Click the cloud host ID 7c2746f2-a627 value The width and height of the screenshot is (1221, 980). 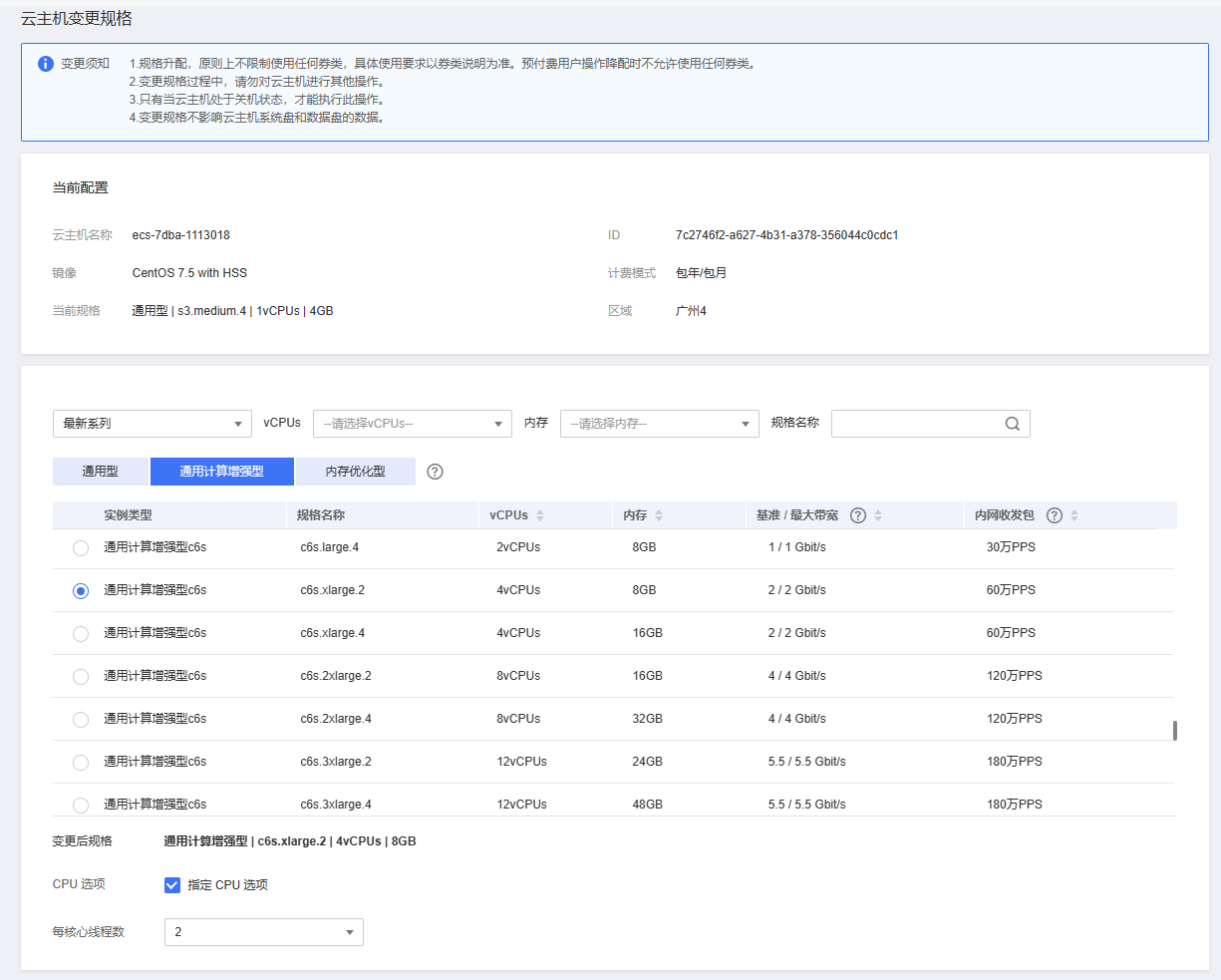tap(787, 235)
